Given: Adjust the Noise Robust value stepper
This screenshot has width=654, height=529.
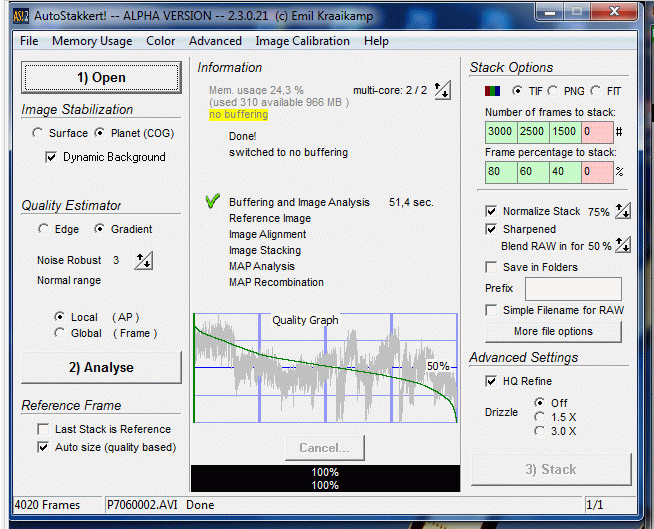Looking at the screenshot, I should pyautogui.click(x=144, y=261).
